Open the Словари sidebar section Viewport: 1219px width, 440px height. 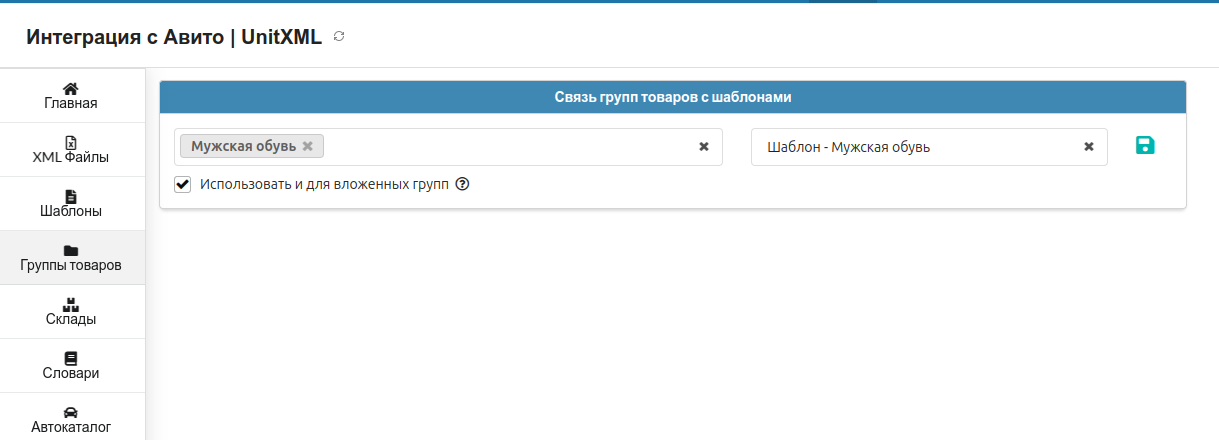pyautogui.click(x=72, y=365)
